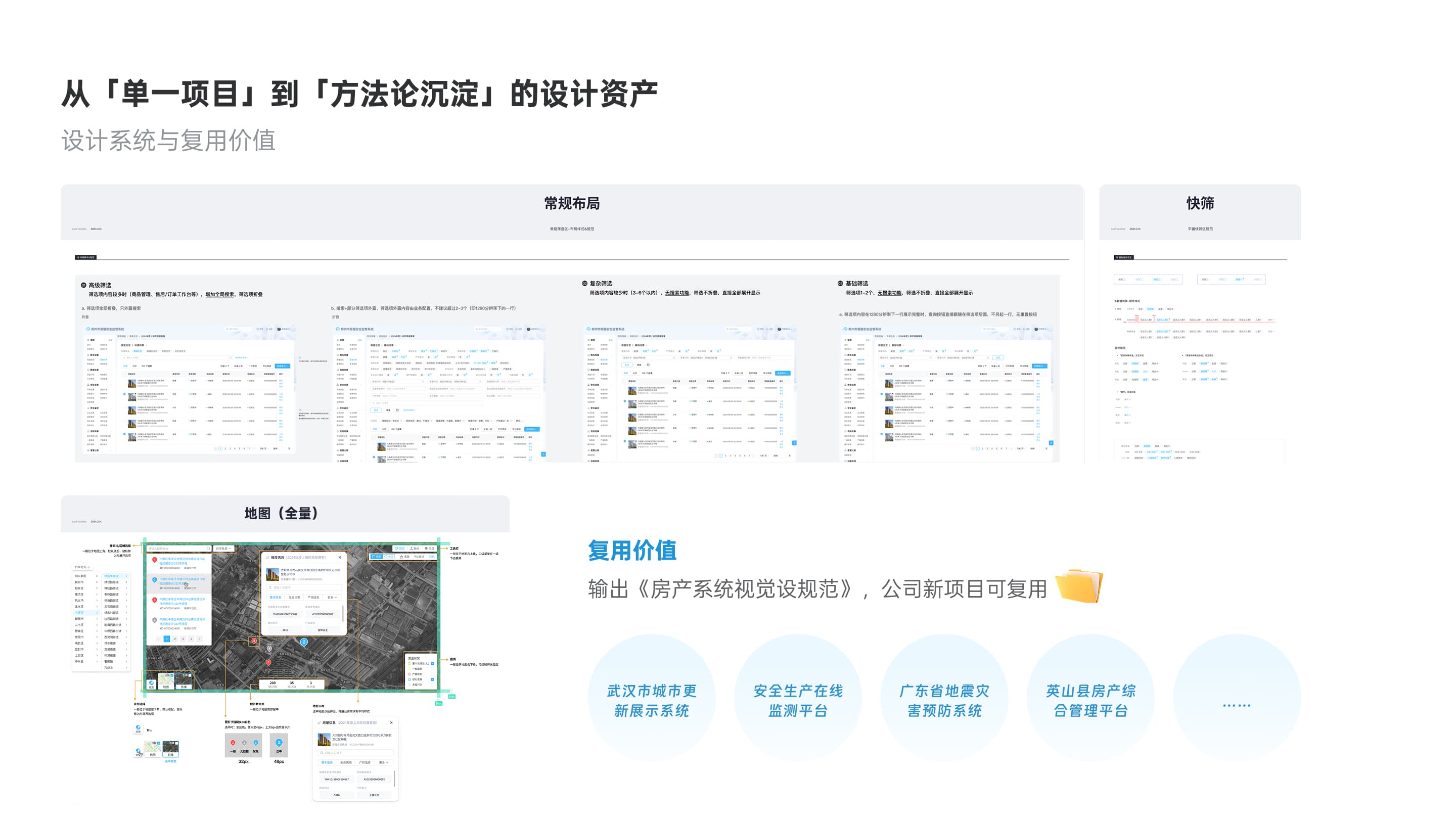The width and height of the screenshot is (1456, 819).
Task: Click the red pin of the first address result in the list
Action: (154, 560)
